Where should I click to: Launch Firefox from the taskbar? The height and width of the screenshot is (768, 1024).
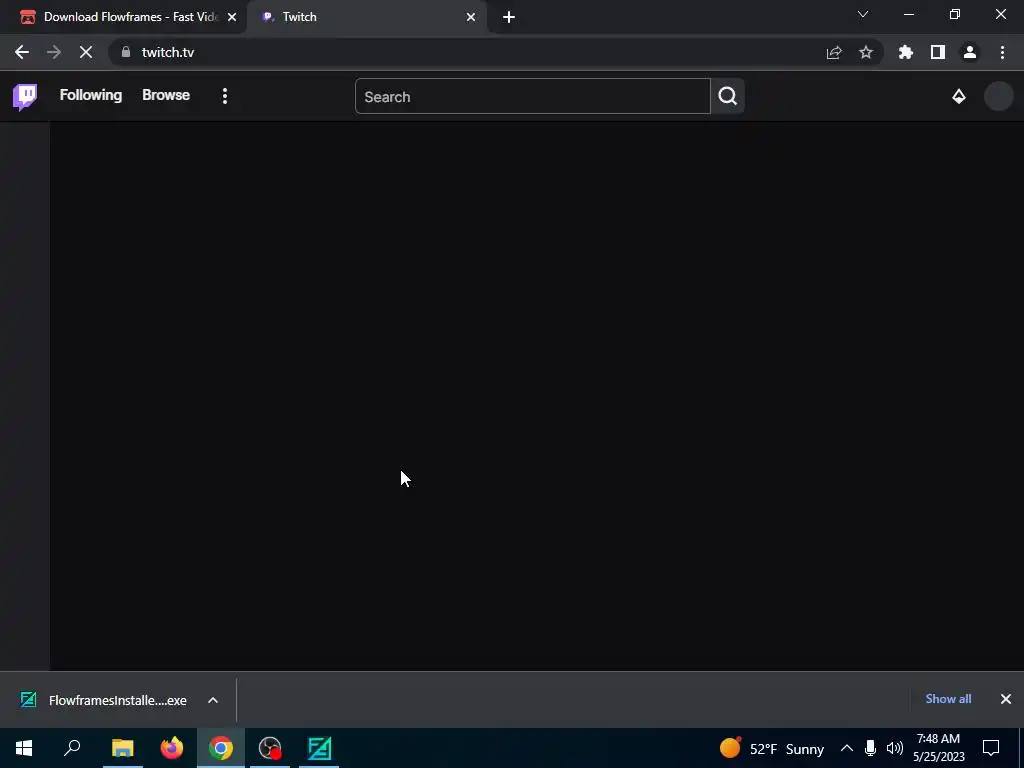click(x=172, y=748)
